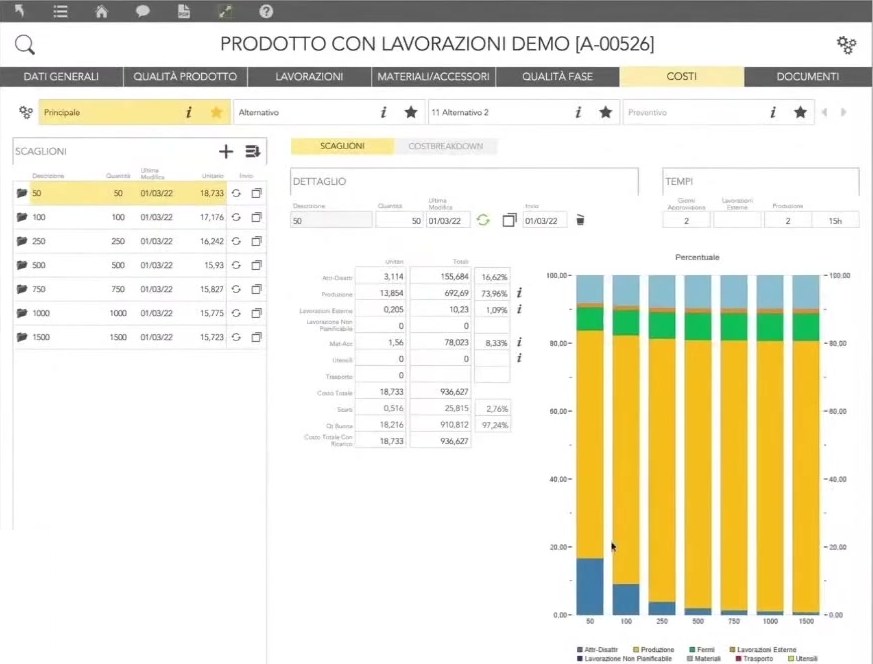Open folder icon for scaglione 500
This screenshot has width=873, height=664.
click(22, 265)
